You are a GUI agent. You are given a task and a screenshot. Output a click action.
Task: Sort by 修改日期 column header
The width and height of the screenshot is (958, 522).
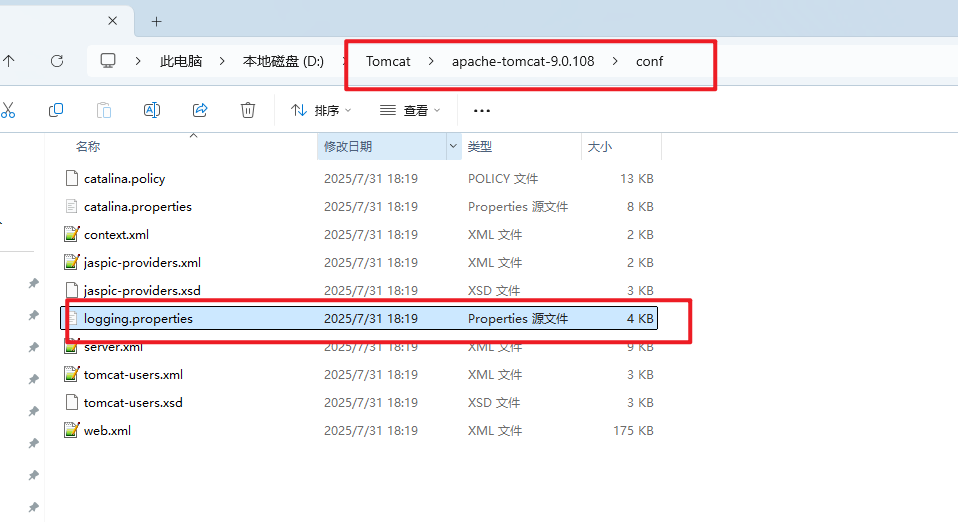click(348, 147)
